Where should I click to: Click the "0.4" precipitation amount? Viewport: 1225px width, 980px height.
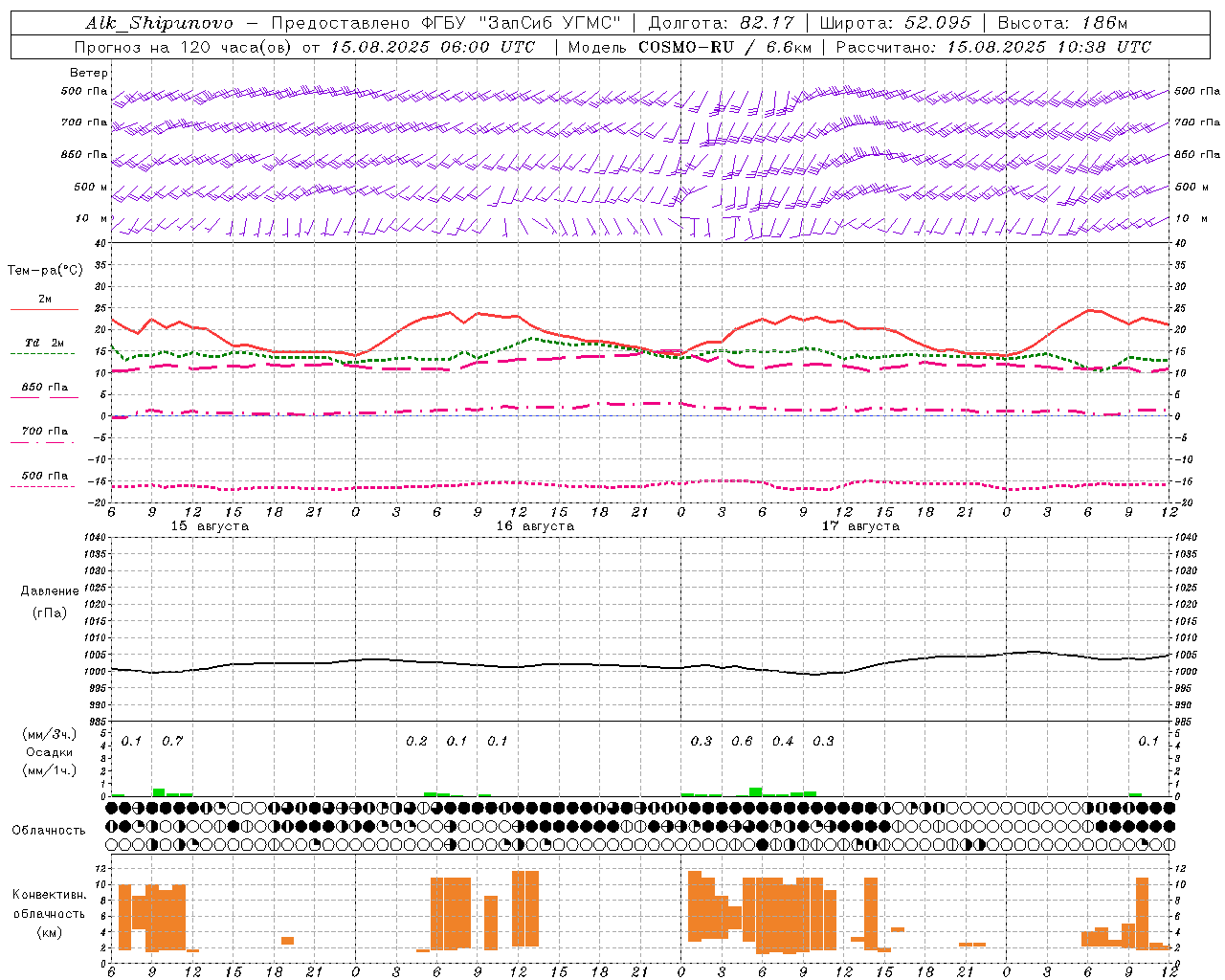coord(783,742)
